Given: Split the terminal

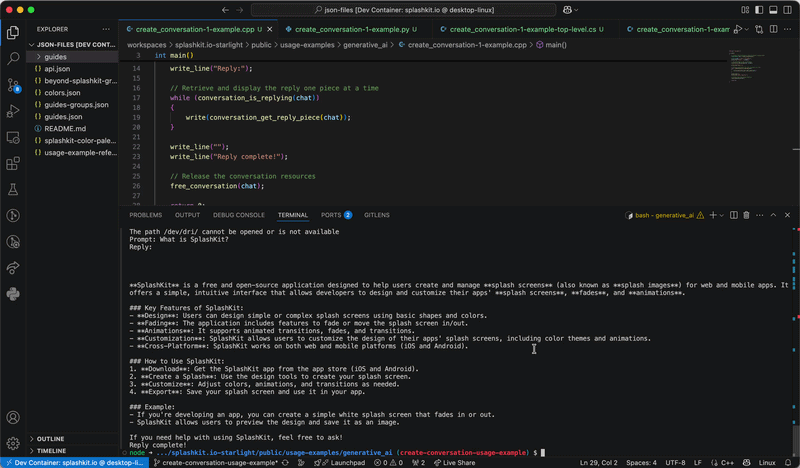Looking at the screenshot, I should click(734, 215).
